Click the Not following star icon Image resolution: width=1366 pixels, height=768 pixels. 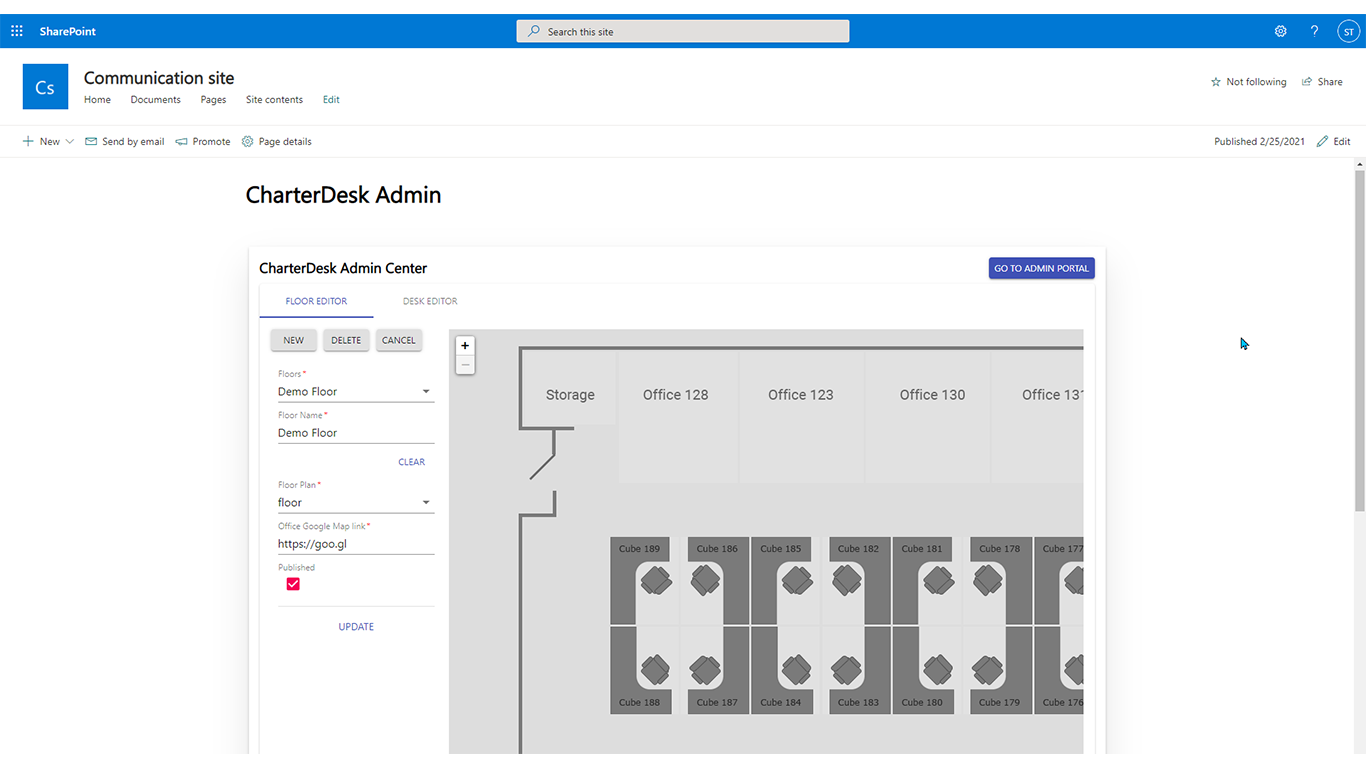(x=1216, y=82)
